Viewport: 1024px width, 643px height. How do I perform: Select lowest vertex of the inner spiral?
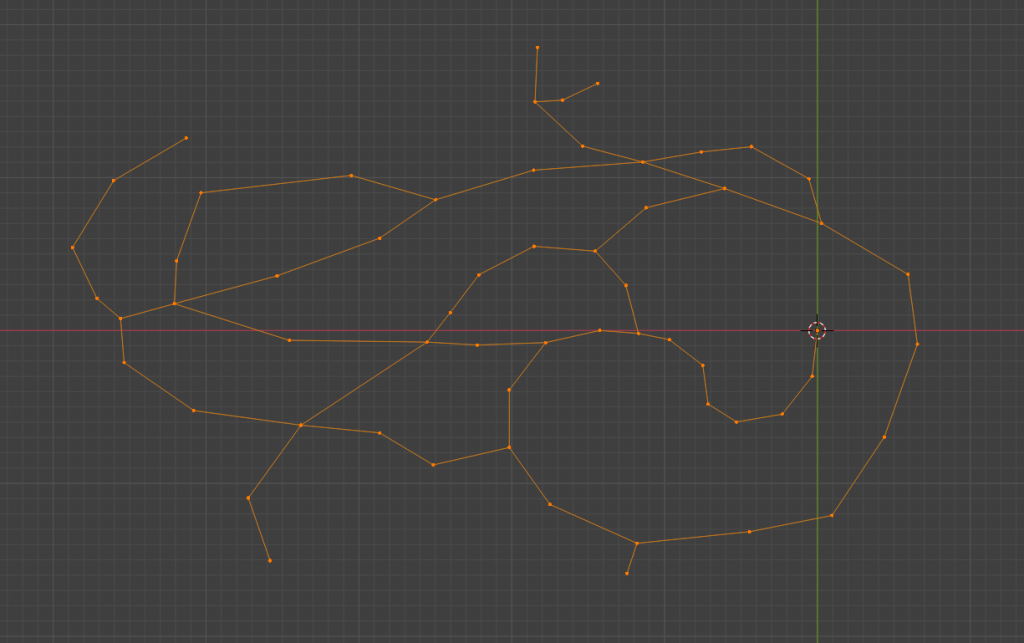coord(737,422)
